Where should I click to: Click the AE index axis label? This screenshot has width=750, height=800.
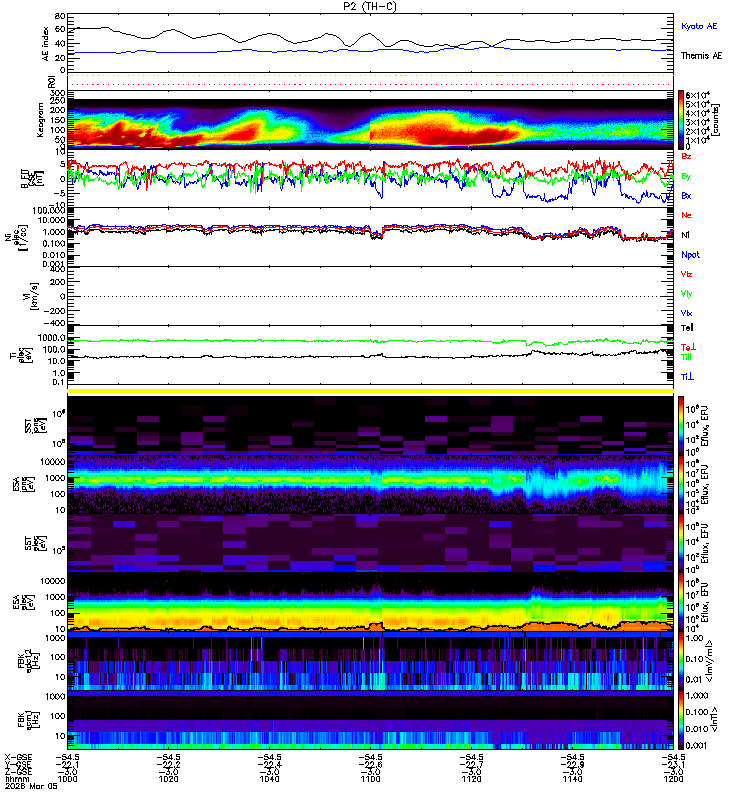tap(45, 44)
